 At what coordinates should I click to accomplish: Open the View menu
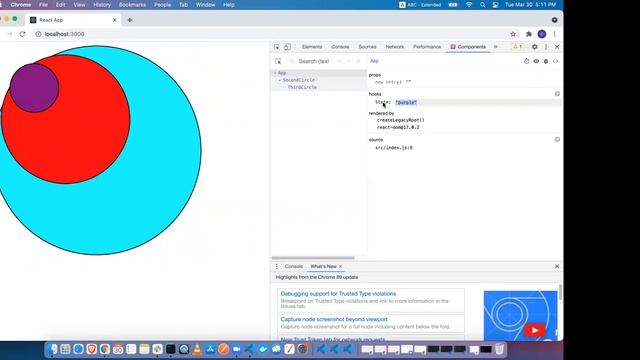tap(79, 5)
